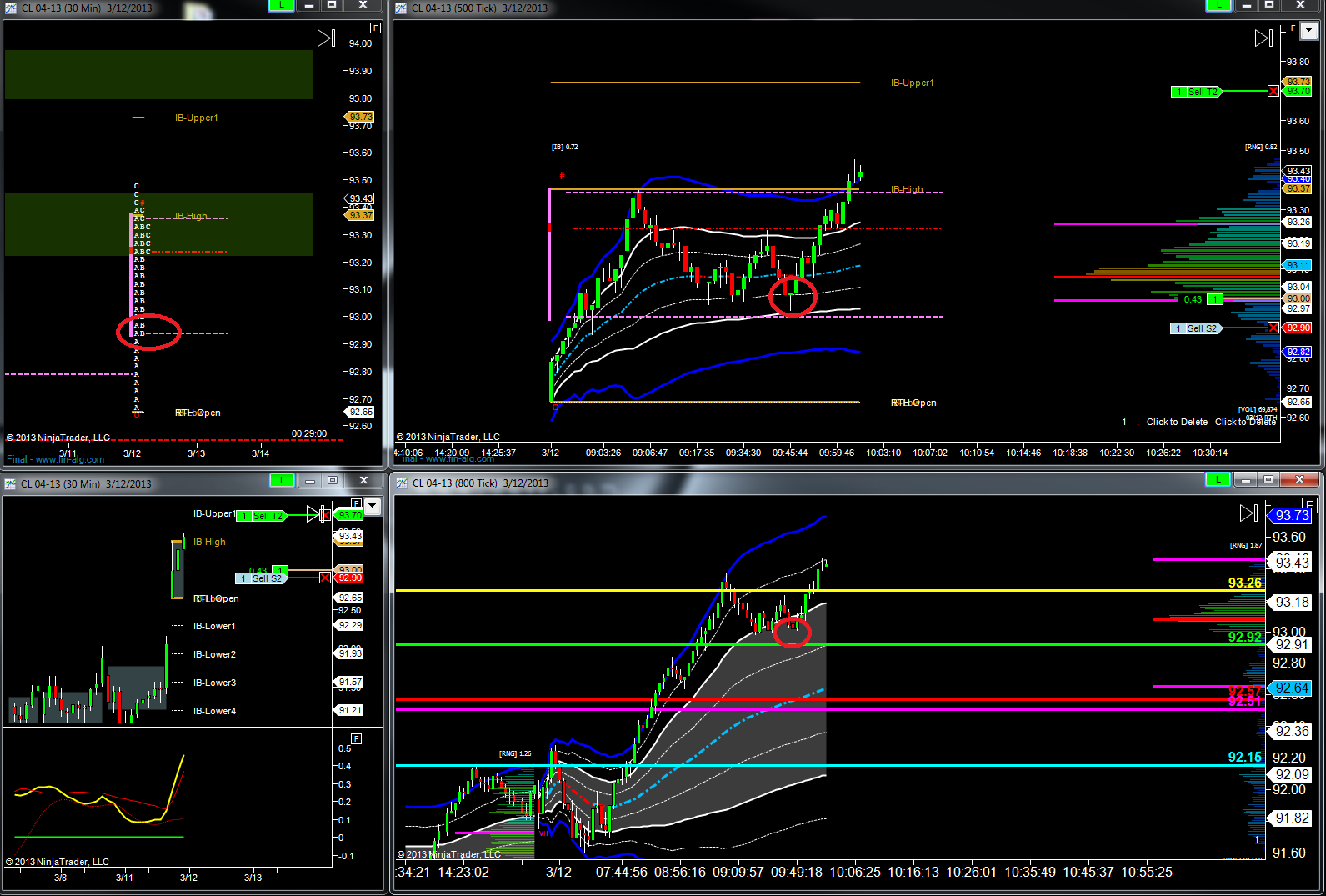Click the 93.26 price marker in 500 Tick chart
Image resolution: width=1326 pixels, height=896 pixels.
(x=1298, y=222)
